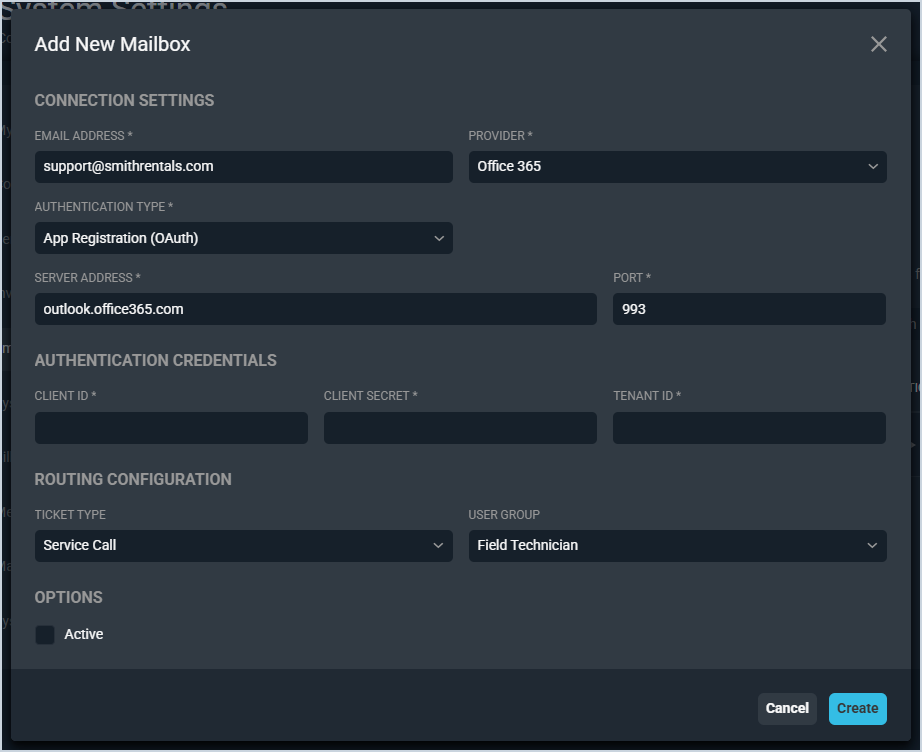Viewport: 922px width, 752px height.
Task: Click the Authentication Type chevron arrow
Action: click(439, 238)
